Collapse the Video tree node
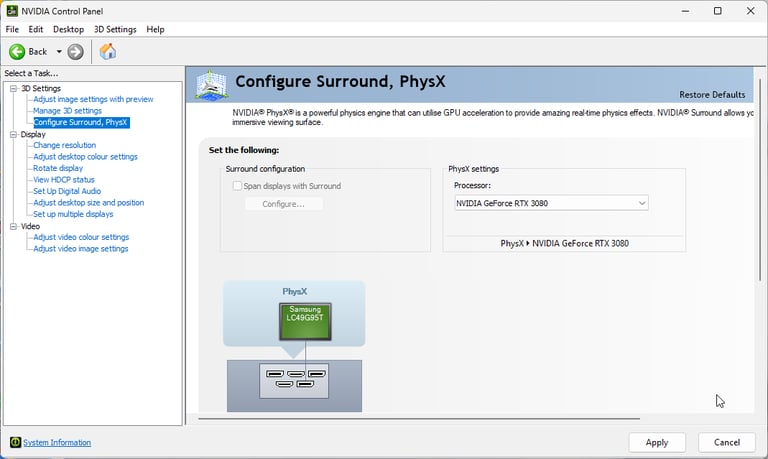The image size is (768, 459). click(14, 226)
